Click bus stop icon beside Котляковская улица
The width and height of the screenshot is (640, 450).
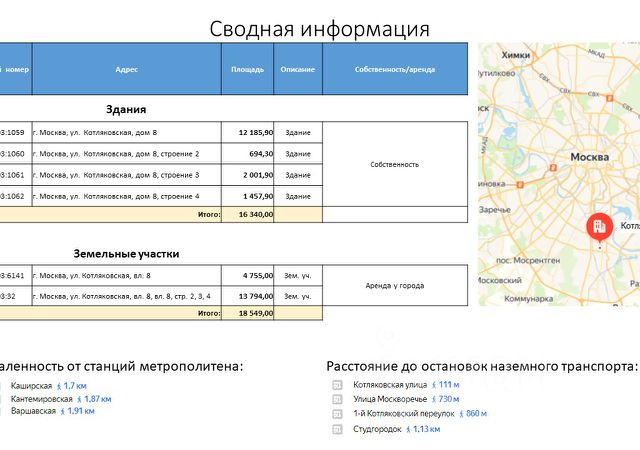tap(337, 385)
